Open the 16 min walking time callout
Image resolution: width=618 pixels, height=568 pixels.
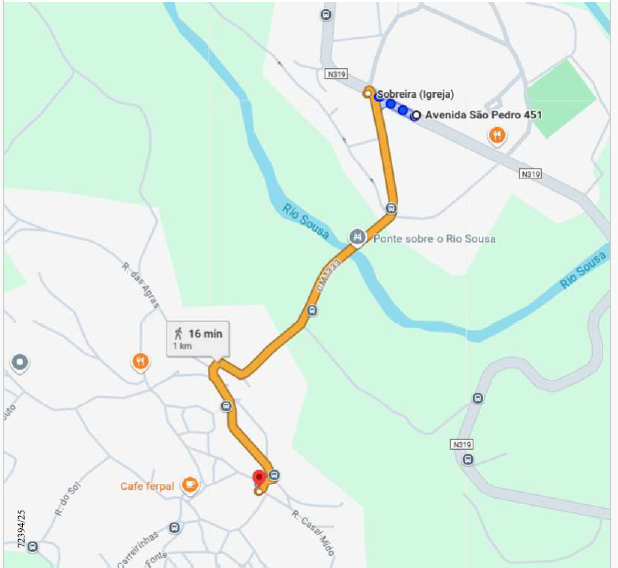[x=198, y=339]
